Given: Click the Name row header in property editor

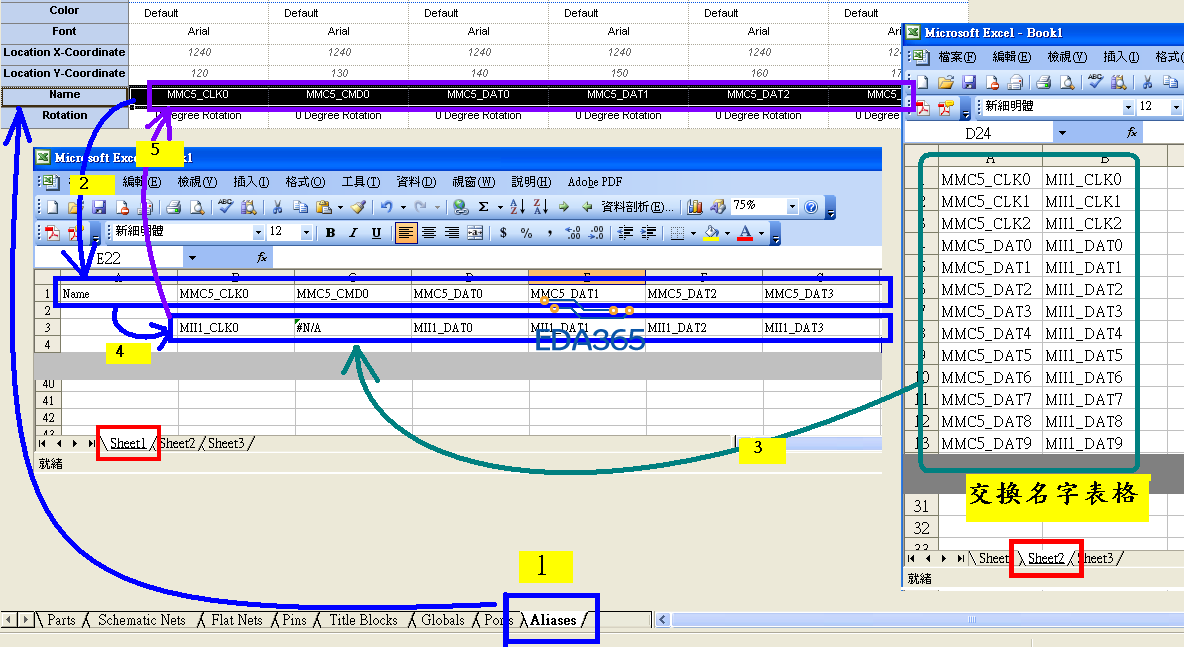Looking at the screenshot, I should pyautogui.click(x=64, y=95).
